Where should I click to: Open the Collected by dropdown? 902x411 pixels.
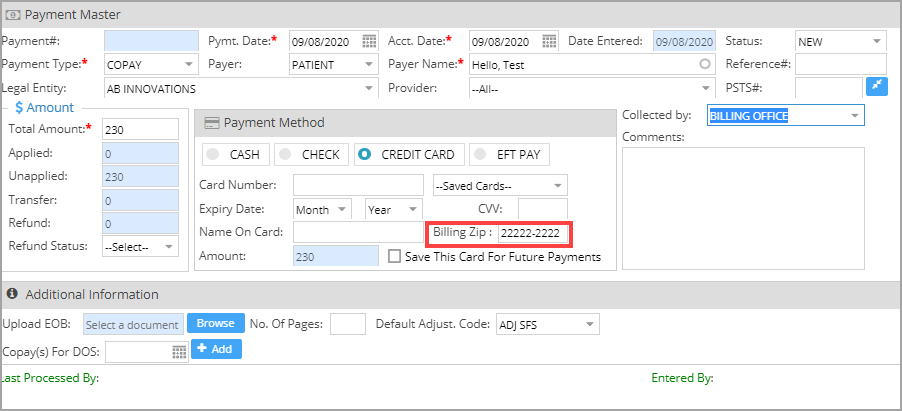785,115
